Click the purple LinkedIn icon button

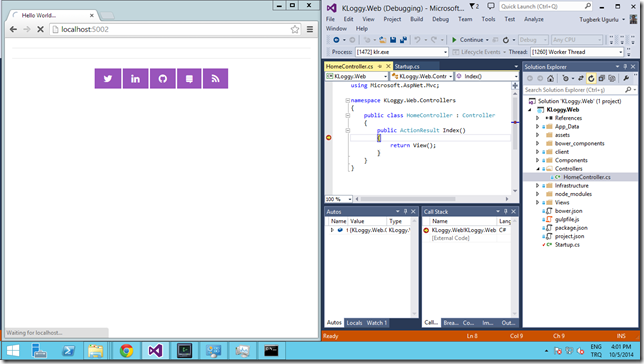[x=136, y=78]
